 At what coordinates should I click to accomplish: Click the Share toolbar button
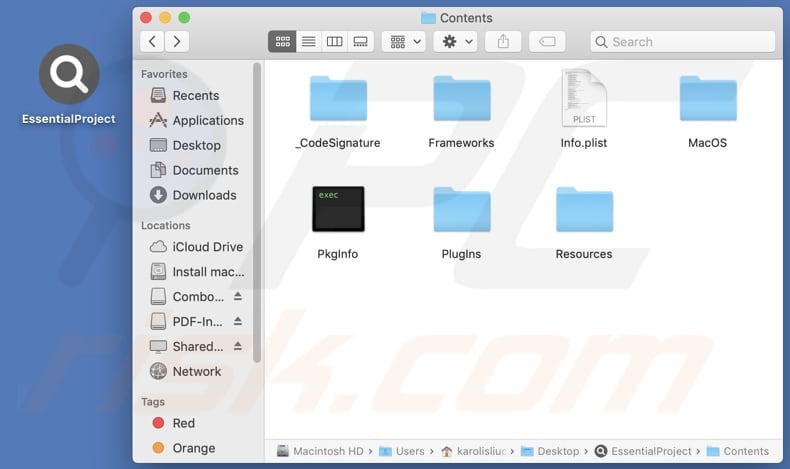click(503, 42)
